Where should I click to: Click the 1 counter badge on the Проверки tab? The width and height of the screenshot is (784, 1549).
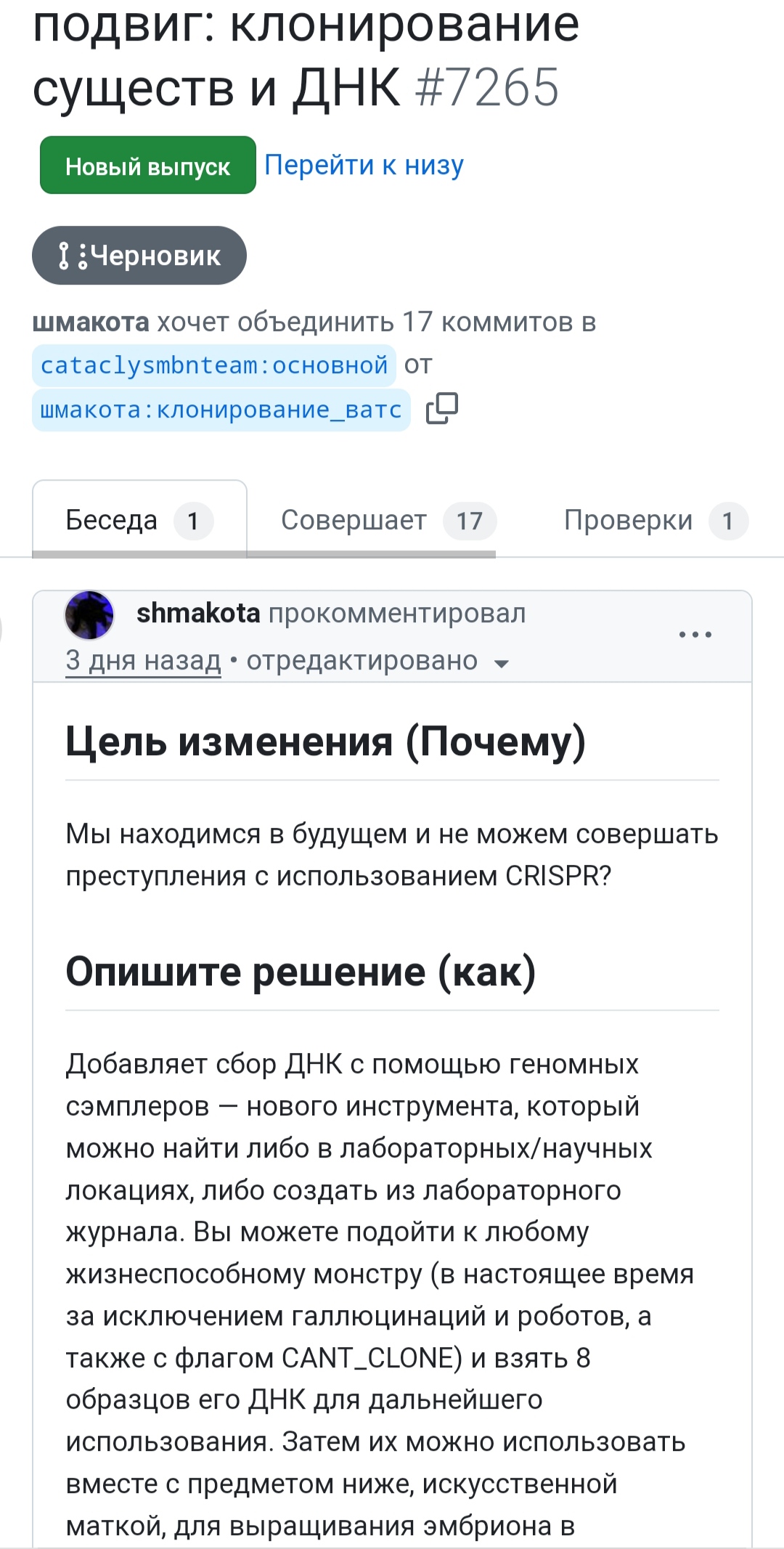(x=727, y=521)
